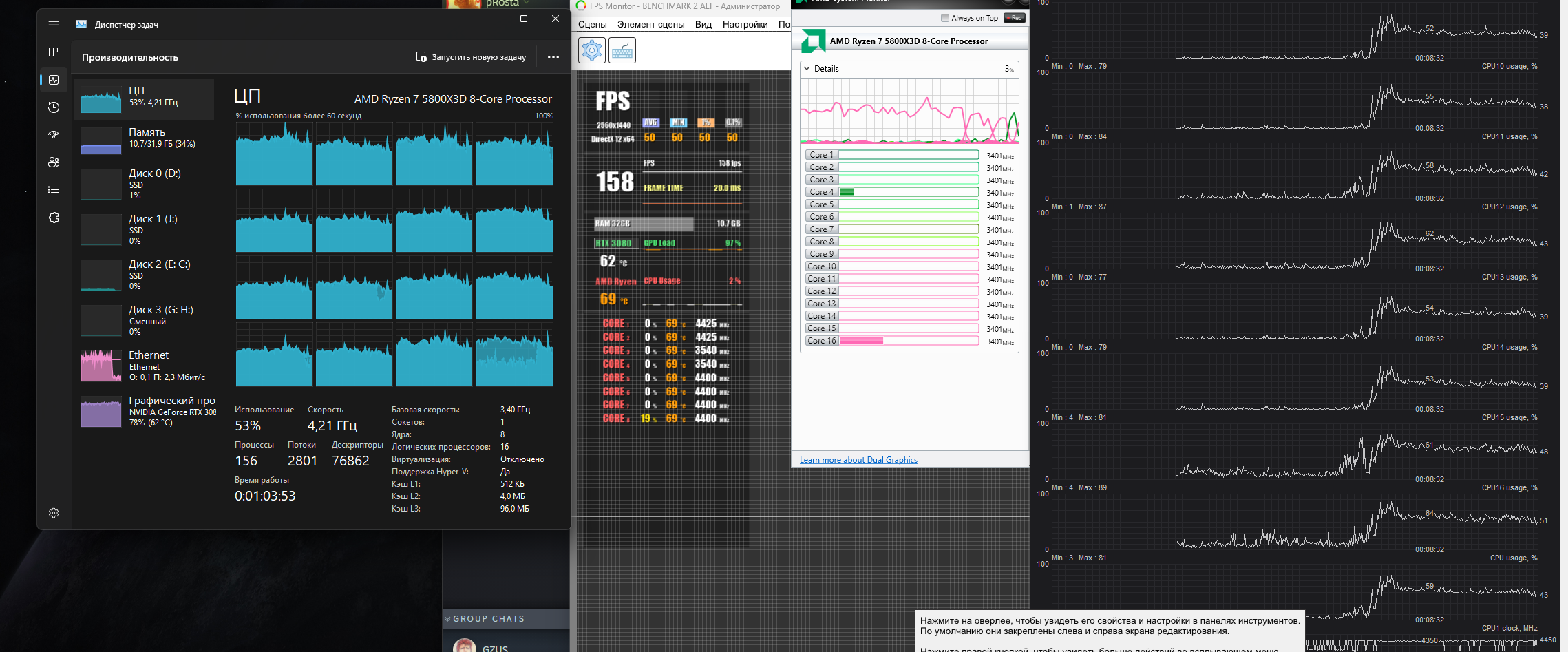Click the Core 12 label in AMD monitor
The width and height of the screenshot is (1568, 652).
tap(822, 291)
